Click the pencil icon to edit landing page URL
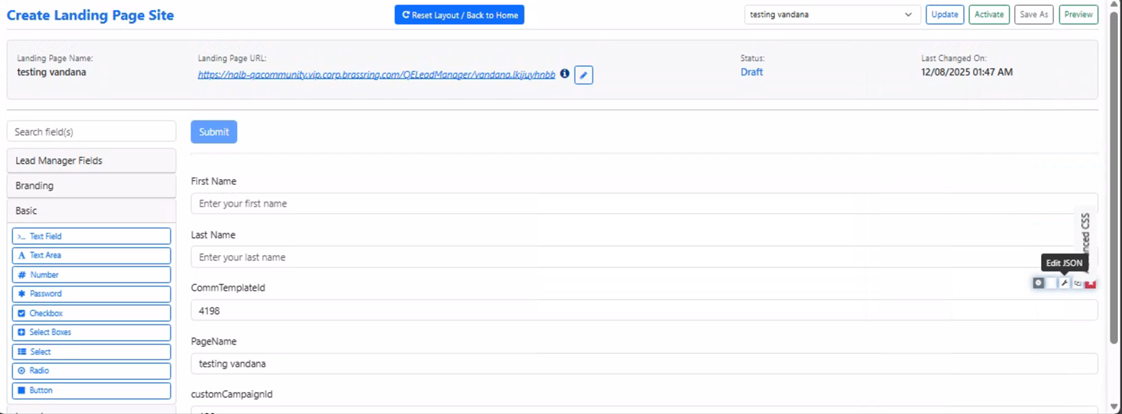Screen dimensions: 1122x414 584,75
